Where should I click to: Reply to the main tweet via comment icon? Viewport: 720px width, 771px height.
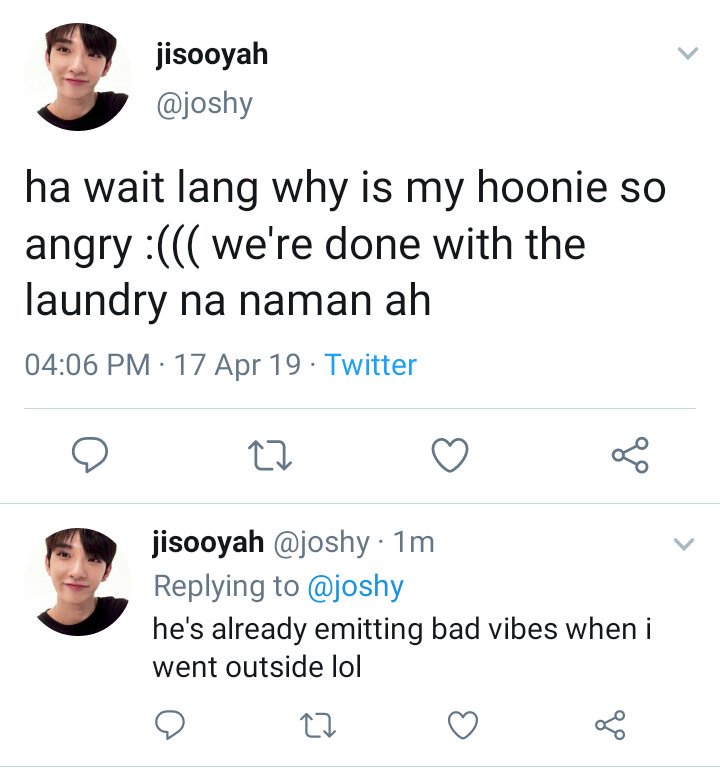point(90,455)
